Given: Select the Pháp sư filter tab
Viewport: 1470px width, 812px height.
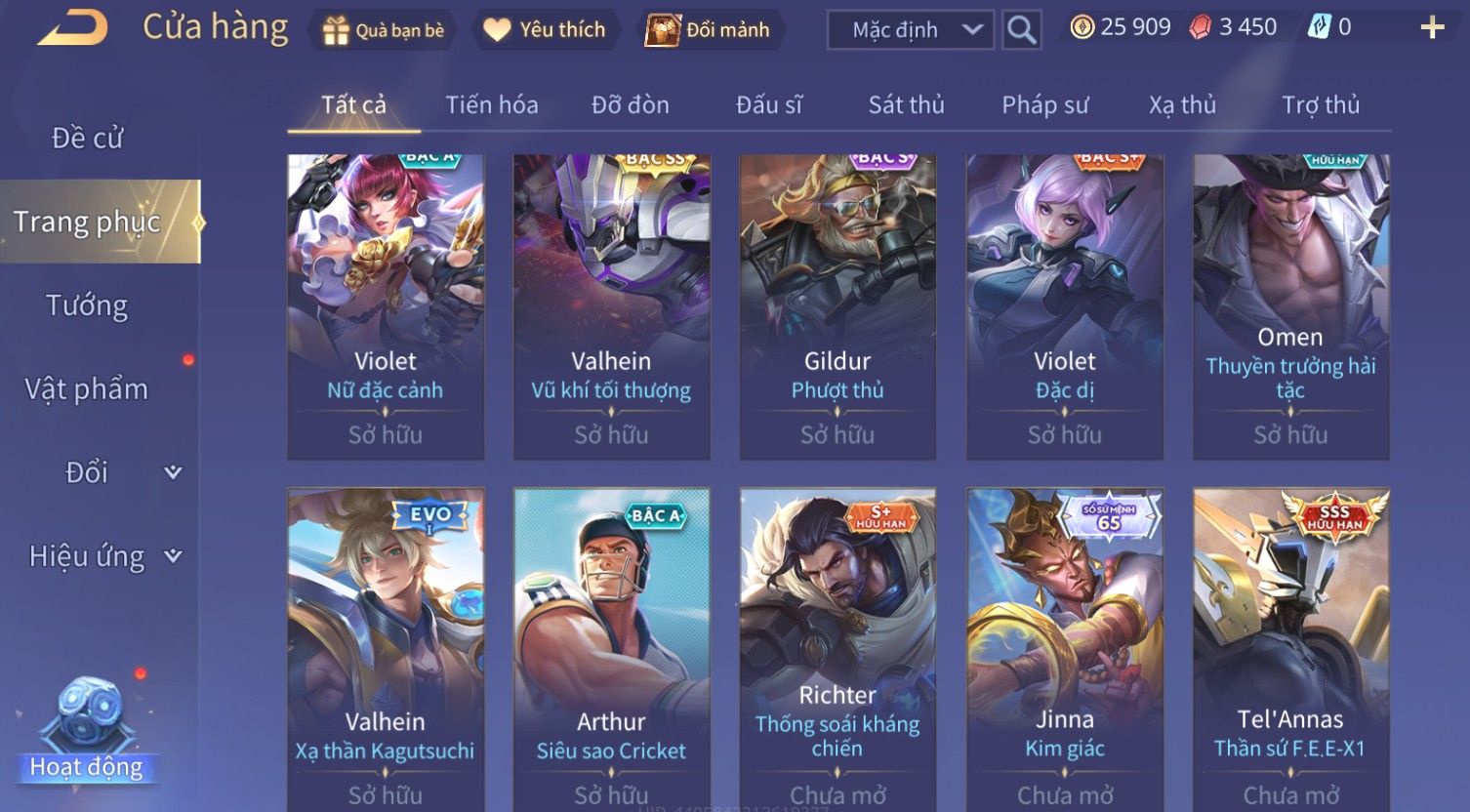Looking at the screenshot, I should click(1045, 104).
